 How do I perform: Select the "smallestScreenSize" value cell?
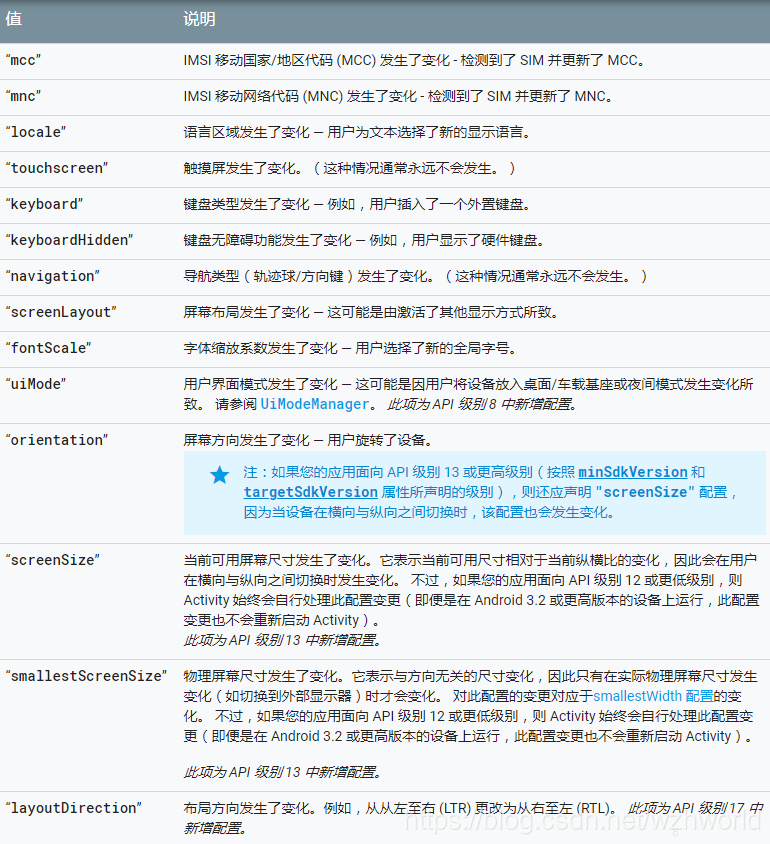[86, 676]
